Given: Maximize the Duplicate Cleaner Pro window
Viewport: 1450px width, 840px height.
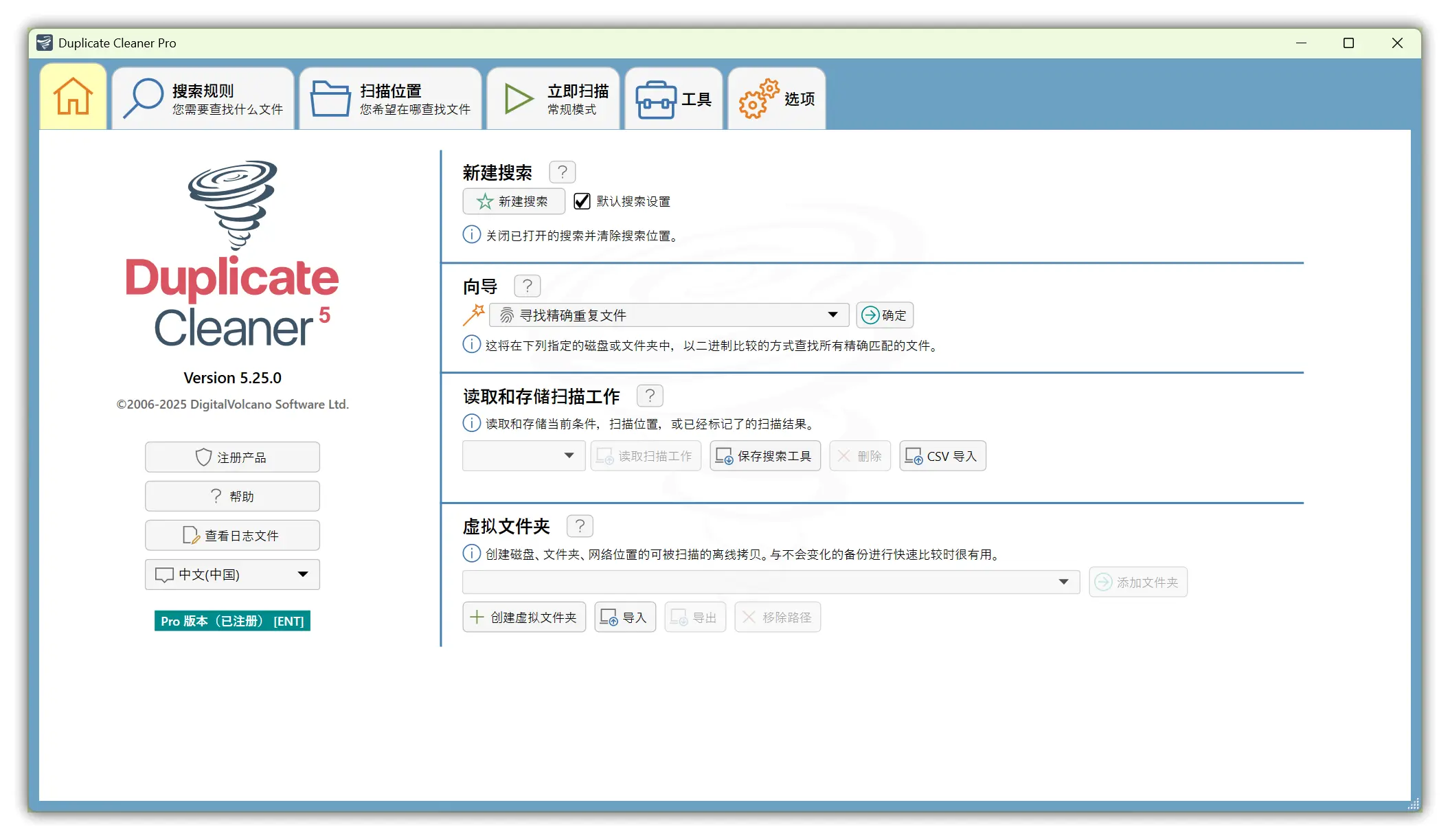Looking at the screenshot, I should point(1348,43).
